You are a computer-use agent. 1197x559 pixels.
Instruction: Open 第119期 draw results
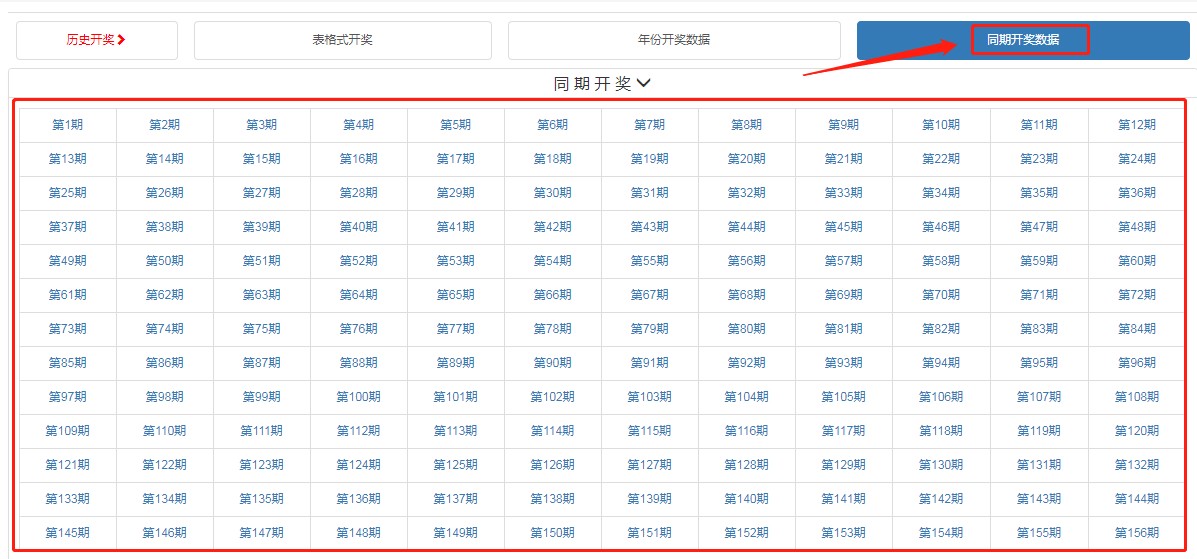click(1040, 431)
